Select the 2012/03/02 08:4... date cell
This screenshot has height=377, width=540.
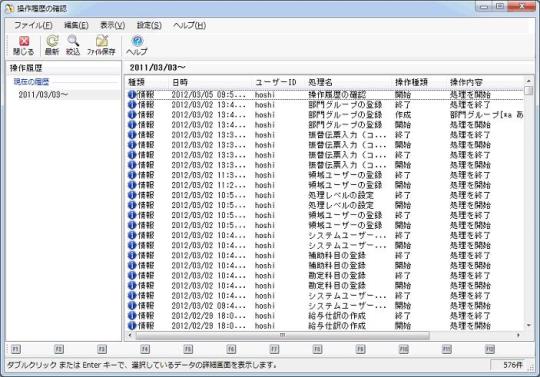click(x=209, y=306)
